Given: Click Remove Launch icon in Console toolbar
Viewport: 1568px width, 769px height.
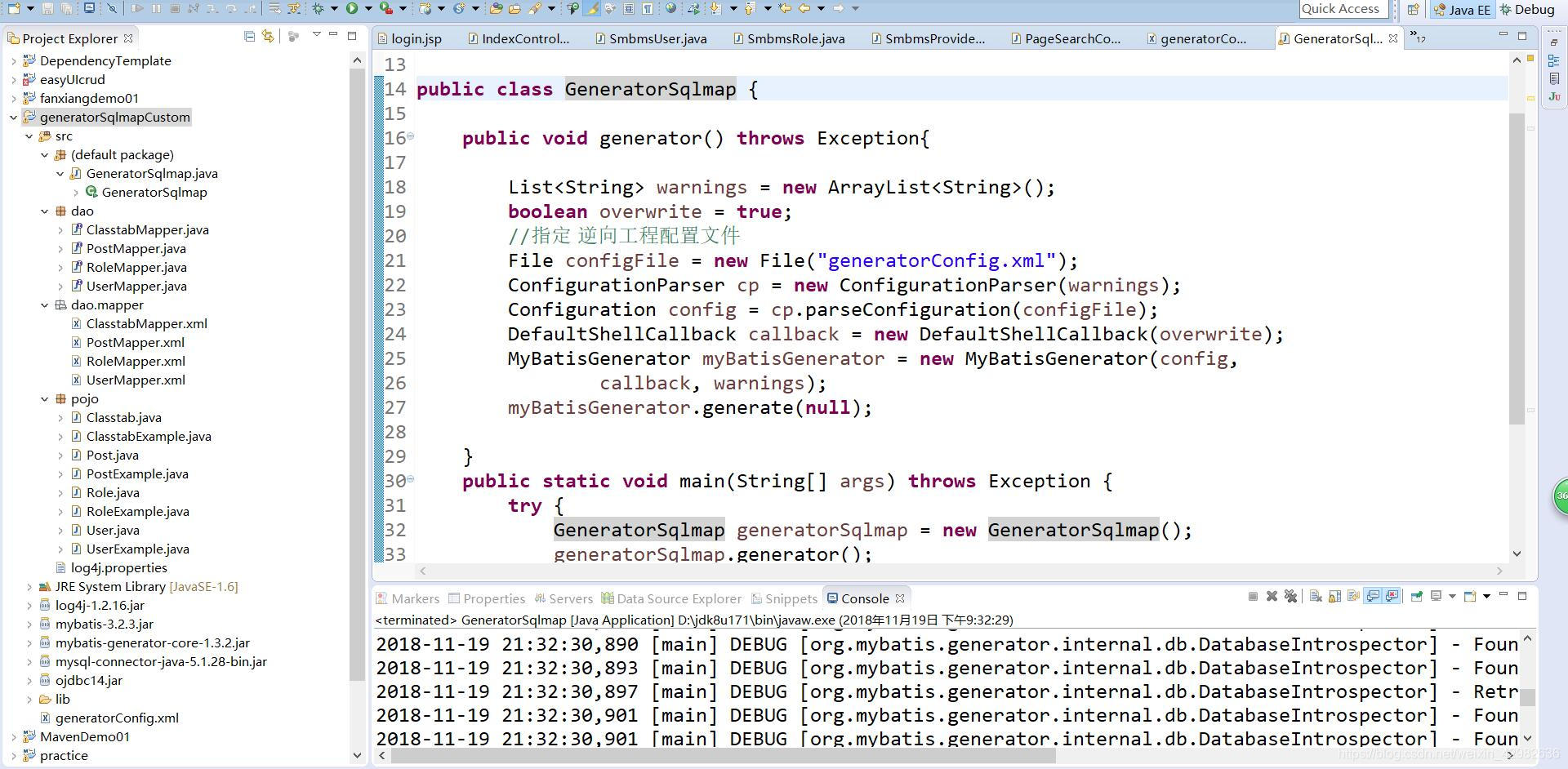Looking at the screenshot, I should point(1272,596).
